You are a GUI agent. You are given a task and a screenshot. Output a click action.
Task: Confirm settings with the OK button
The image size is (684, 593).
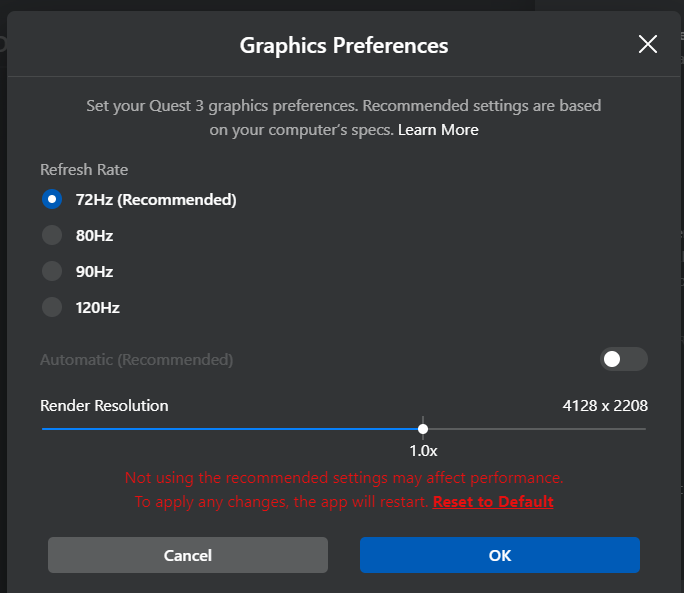(x=500, y=555)
